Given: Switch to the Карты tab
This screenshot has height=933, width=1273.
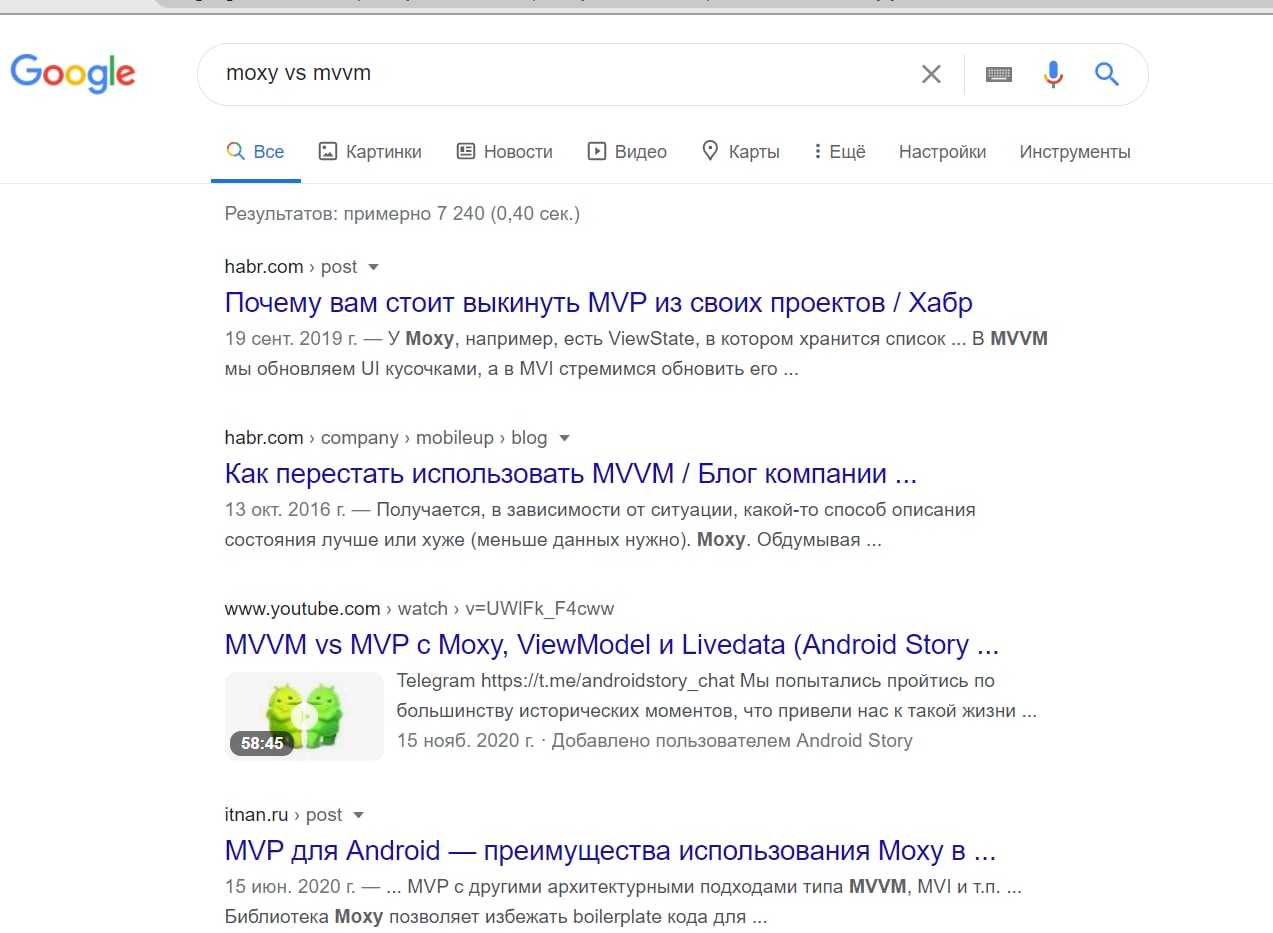Looking at the screenshot, I should pos(740,152).
